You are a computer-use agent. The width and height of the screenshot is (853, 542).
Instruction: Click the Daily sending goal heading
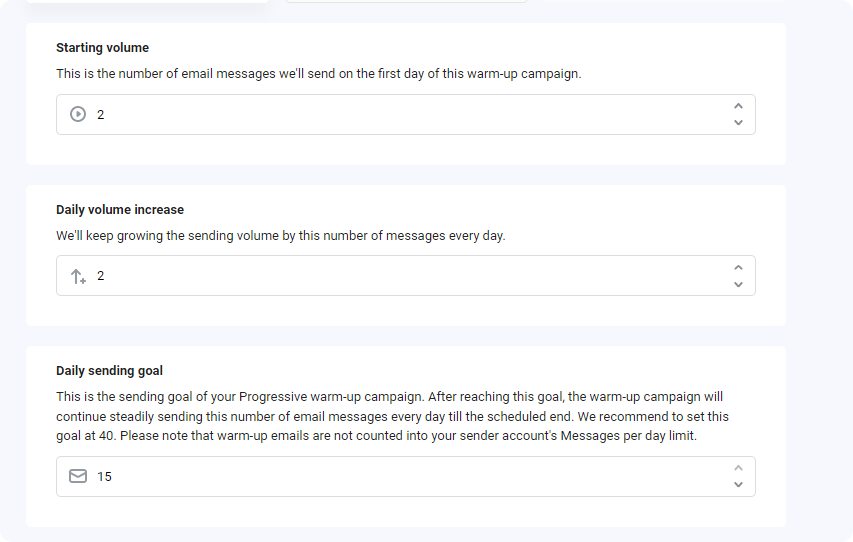click(109, 371)
